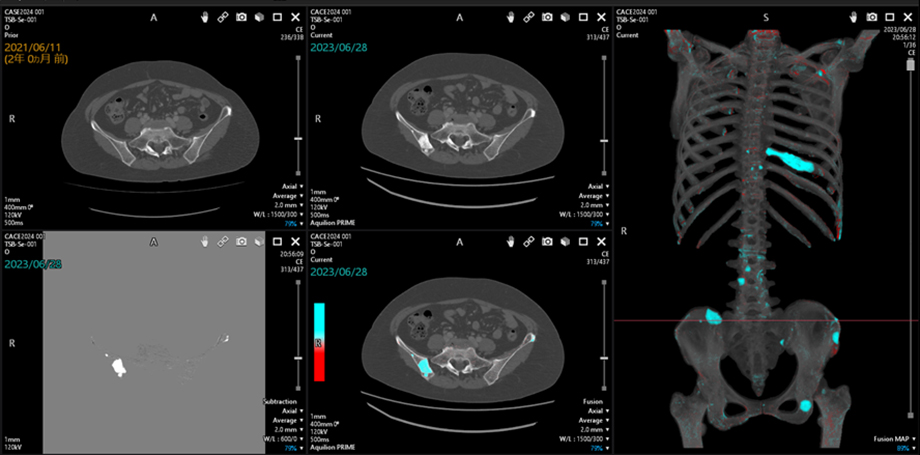Screen dimensions: 920x455
Task: Click the camera icon in the Fusion axial viewport
Action: (x=547, y=242)
